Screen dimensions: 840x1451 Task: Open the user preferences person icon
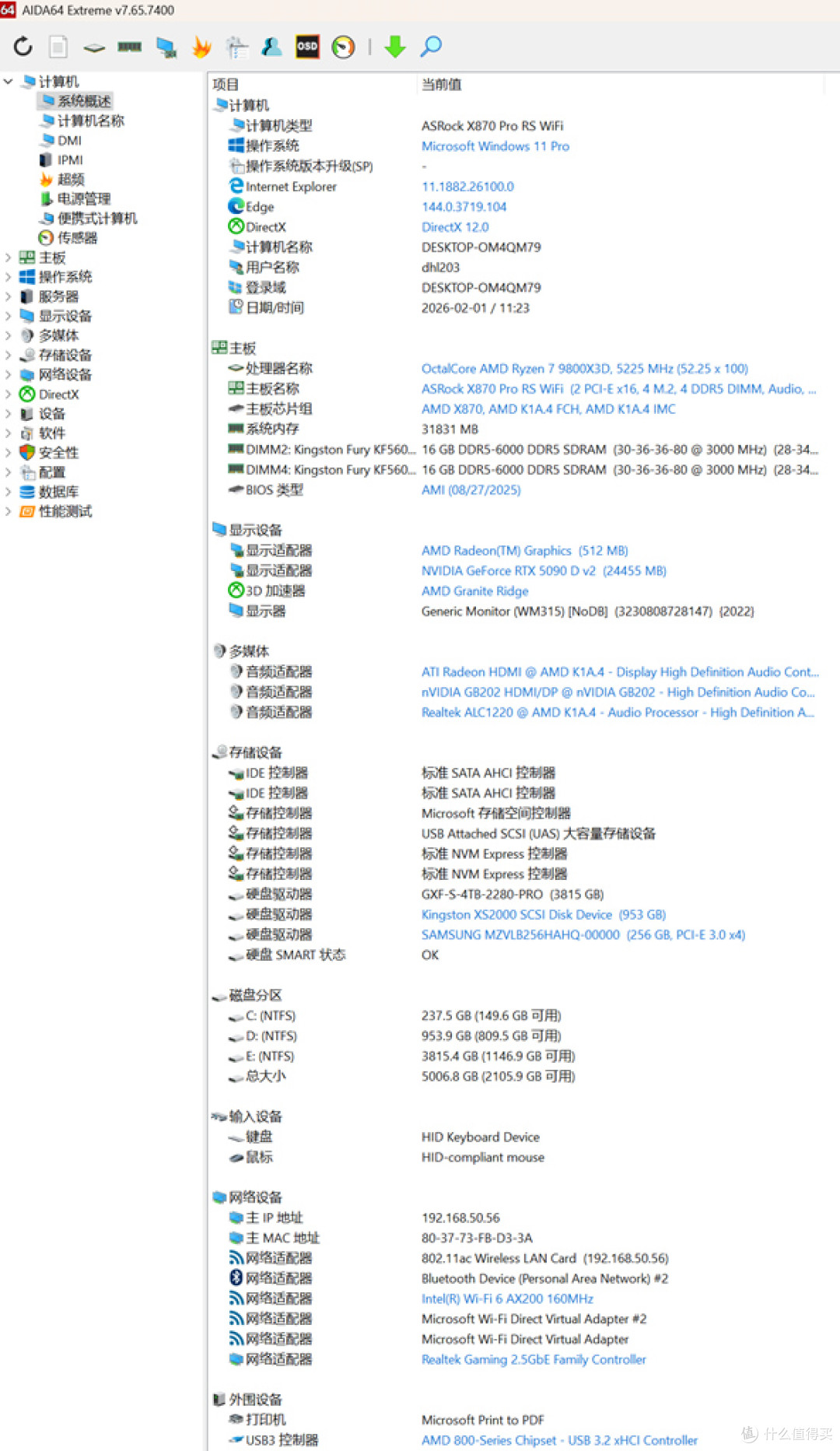pyautogui.click(x=271, y=47)
